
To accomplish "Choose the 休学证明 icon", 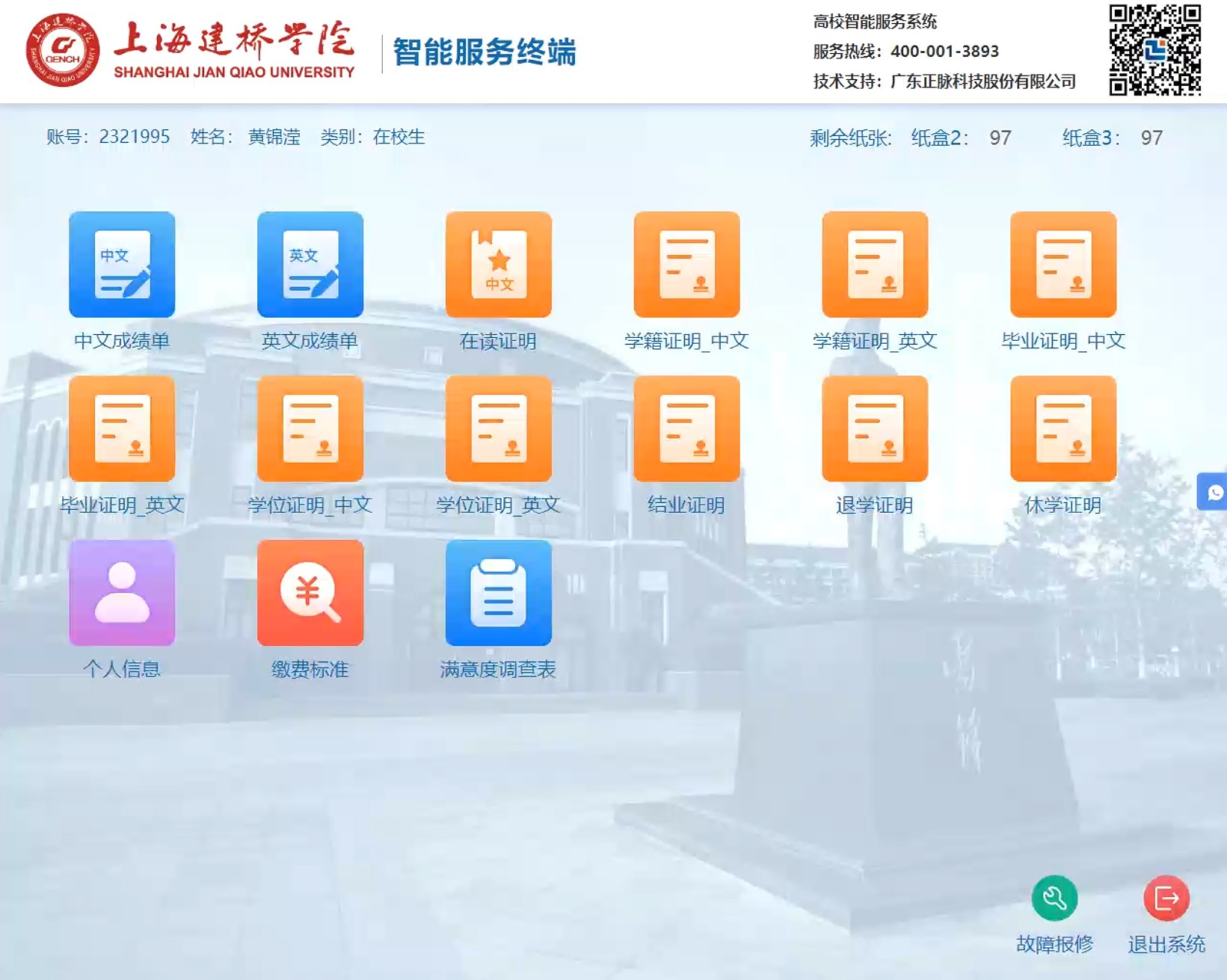I will pyautogui.click(x=1063, y=429).
